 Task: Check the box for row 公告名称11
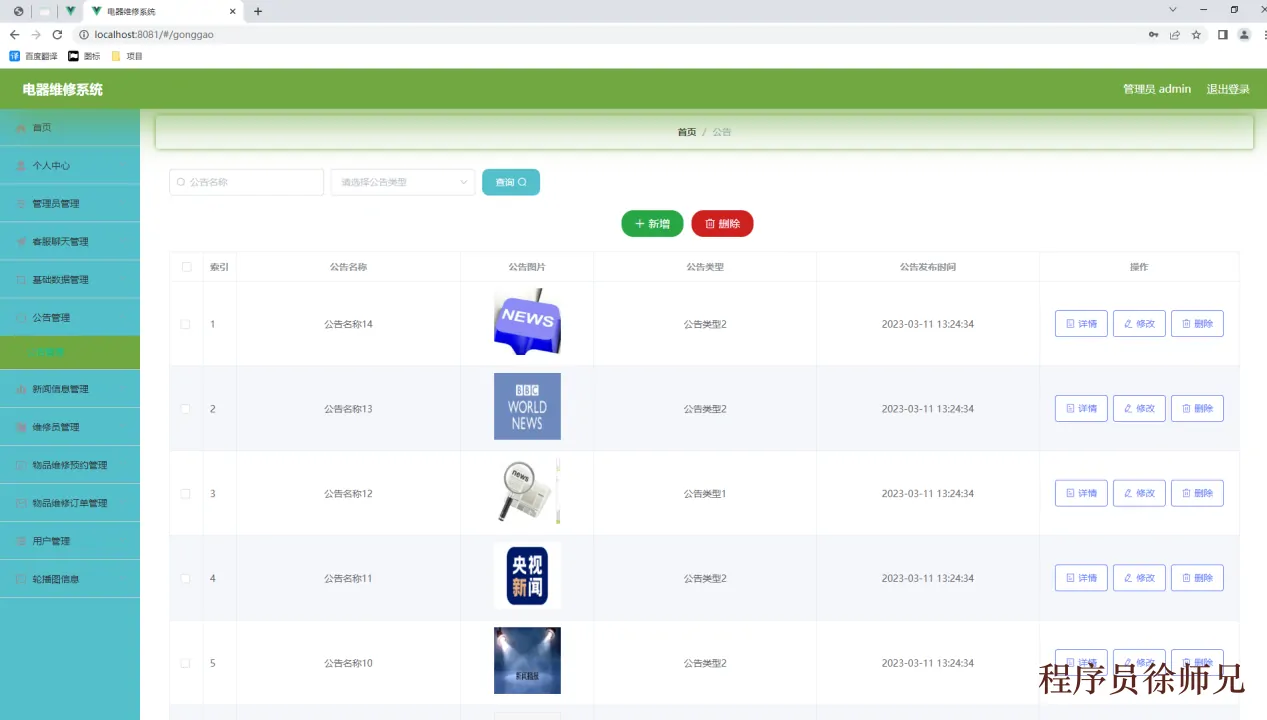[x=185, y=578]
